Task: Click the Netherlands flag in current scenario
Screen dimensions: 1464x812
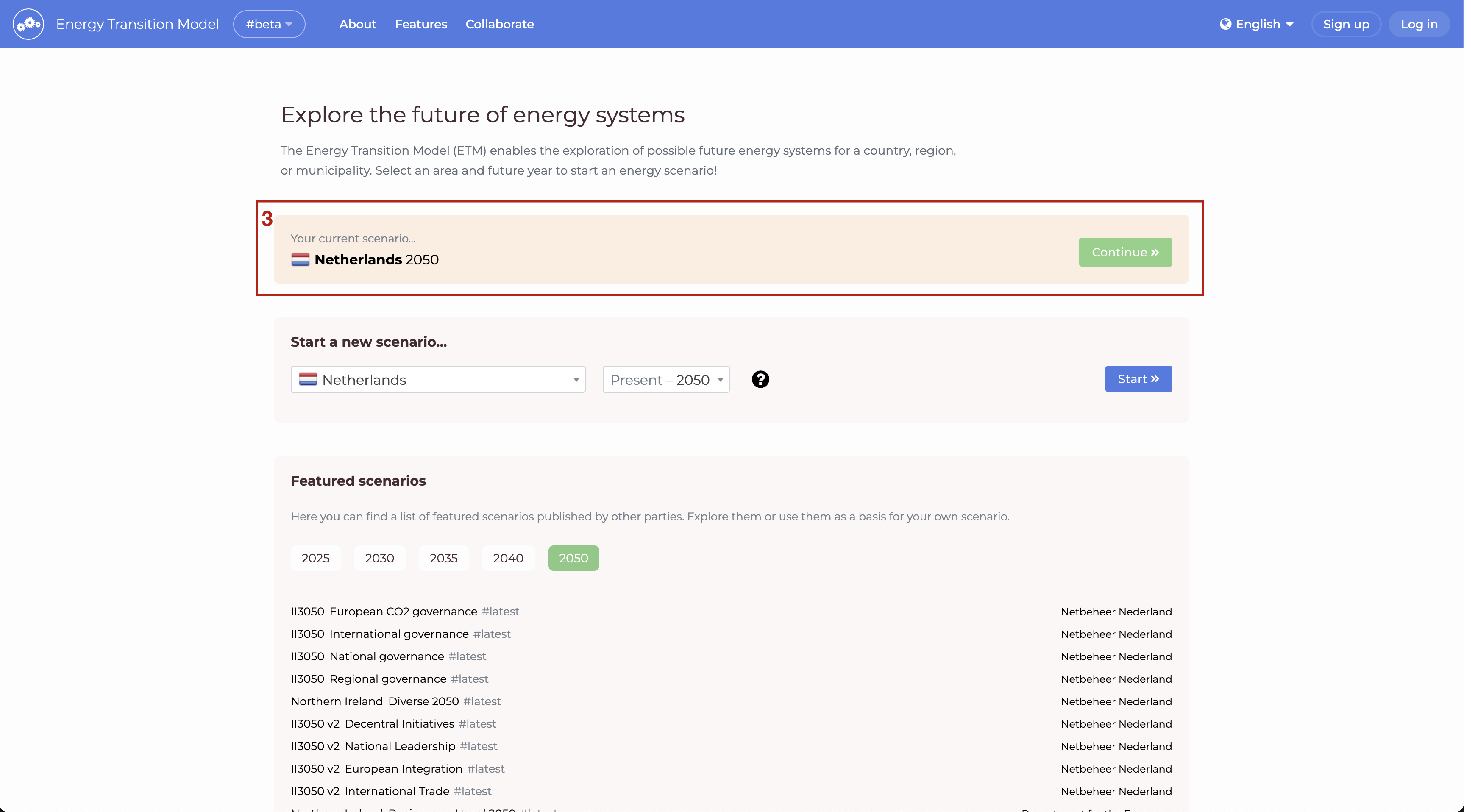Action: click(300, 260)
